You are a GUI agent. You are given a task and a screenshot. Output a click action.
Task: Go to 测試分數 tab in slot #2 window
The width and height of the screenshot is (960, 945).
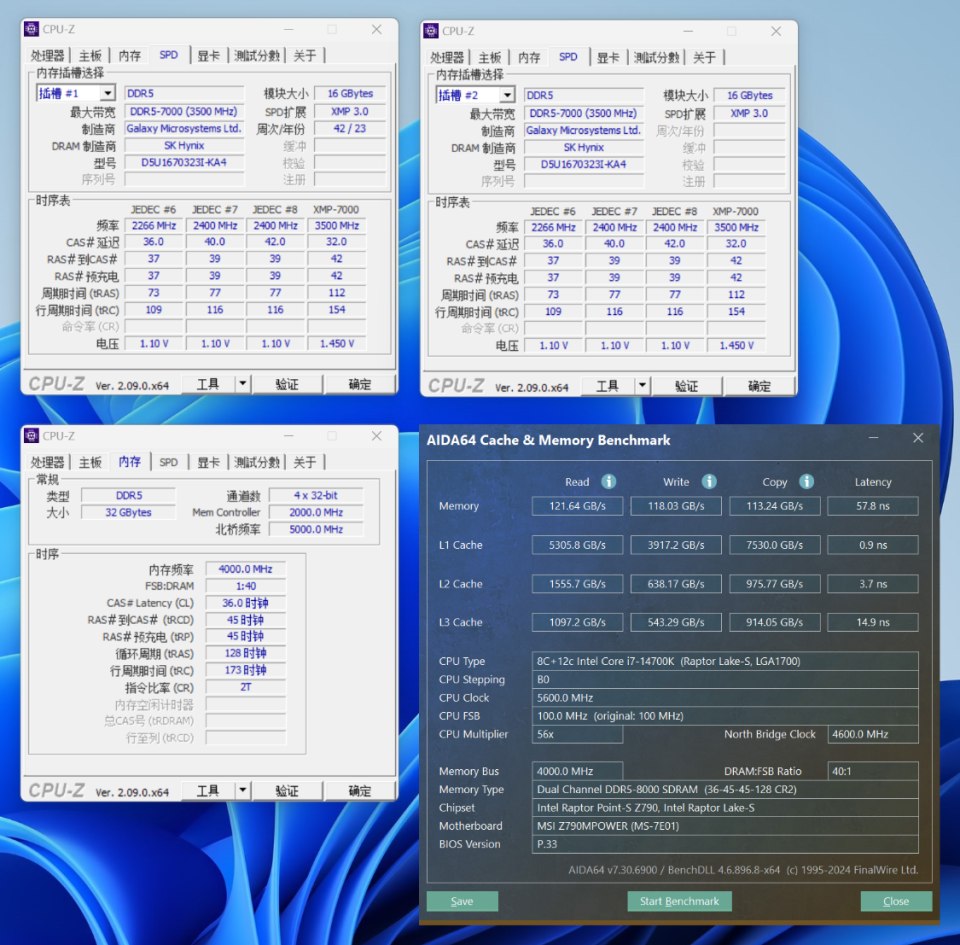tap(656, 58)
